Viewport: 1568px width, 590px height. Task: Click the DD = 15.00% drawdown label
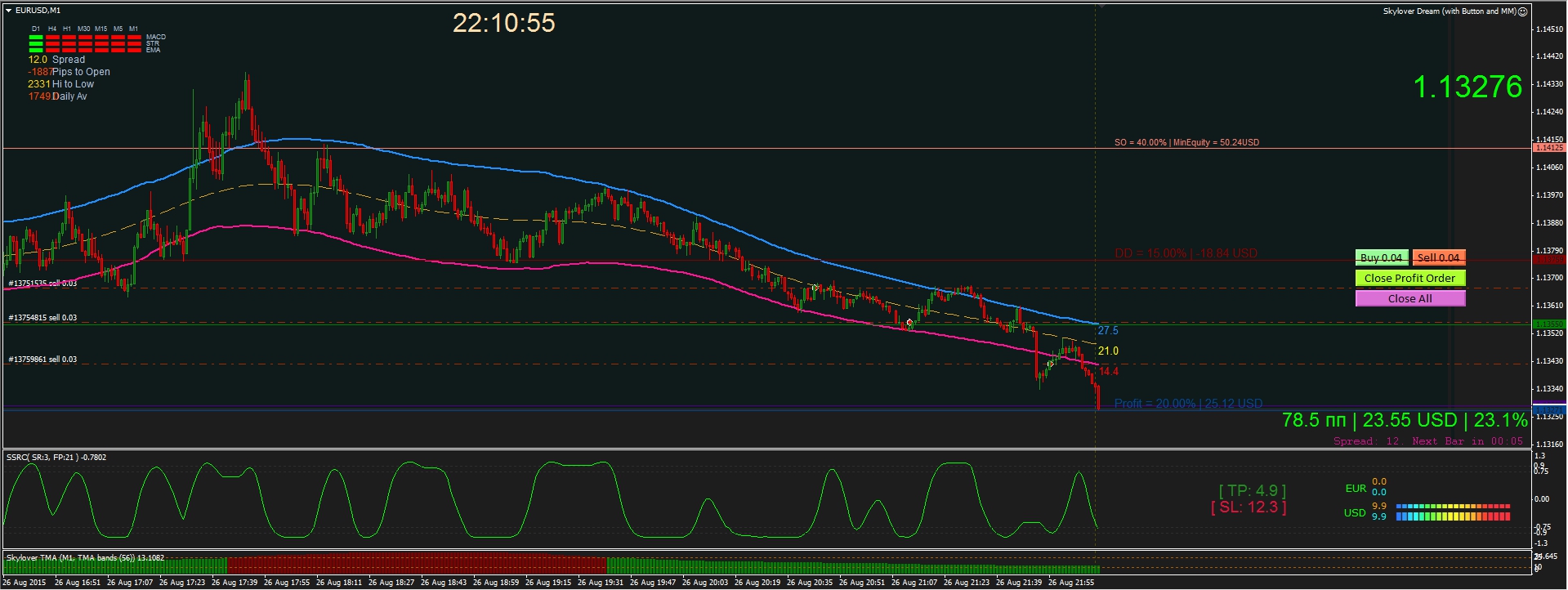coord(1186,253)
